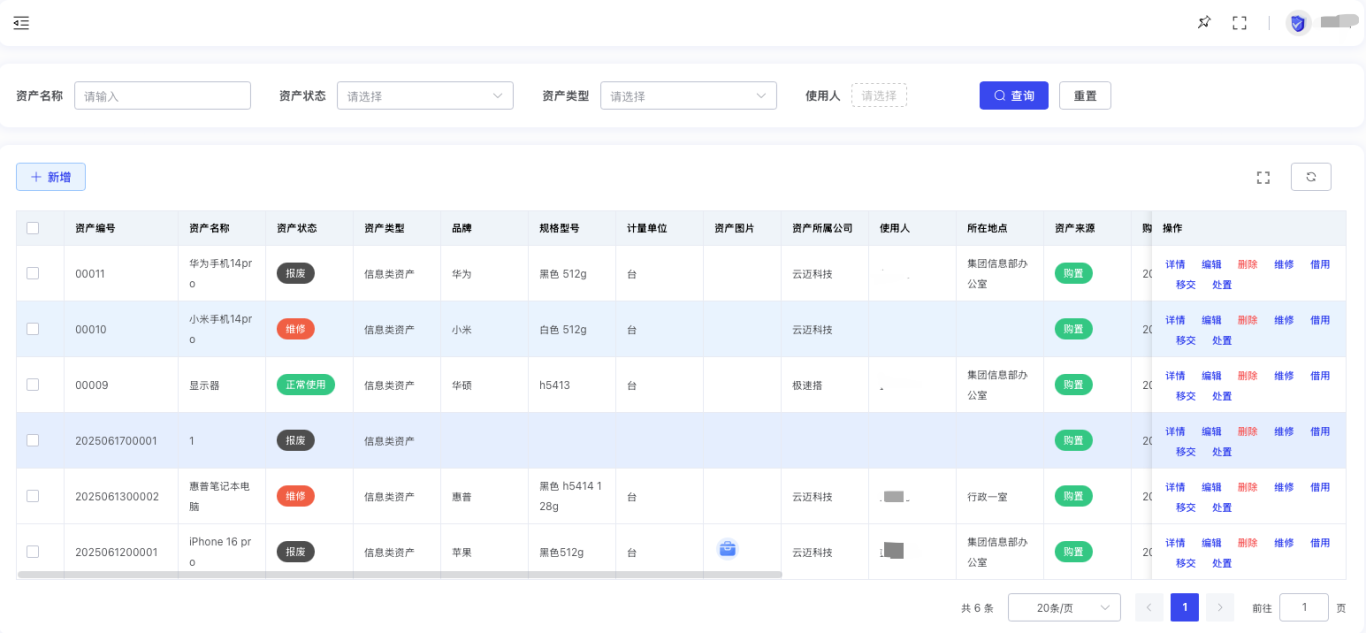Click the horizontal table scrollbar
Image resolution: width=1366 pixels, height=633 pixels.
click(400, 575)
